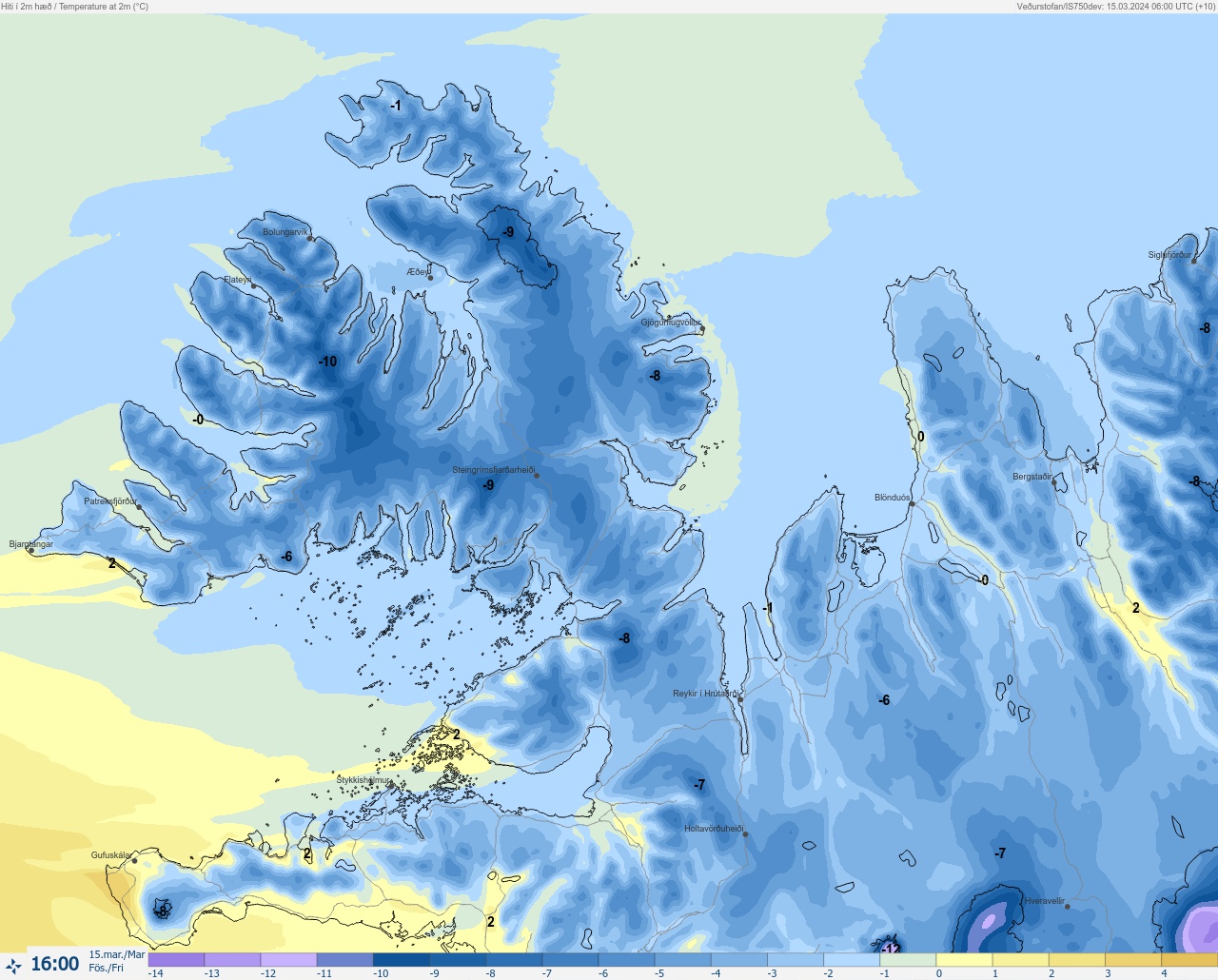Click the Veðurstofan/IS750dev timestamp text

click(1115, 7)
